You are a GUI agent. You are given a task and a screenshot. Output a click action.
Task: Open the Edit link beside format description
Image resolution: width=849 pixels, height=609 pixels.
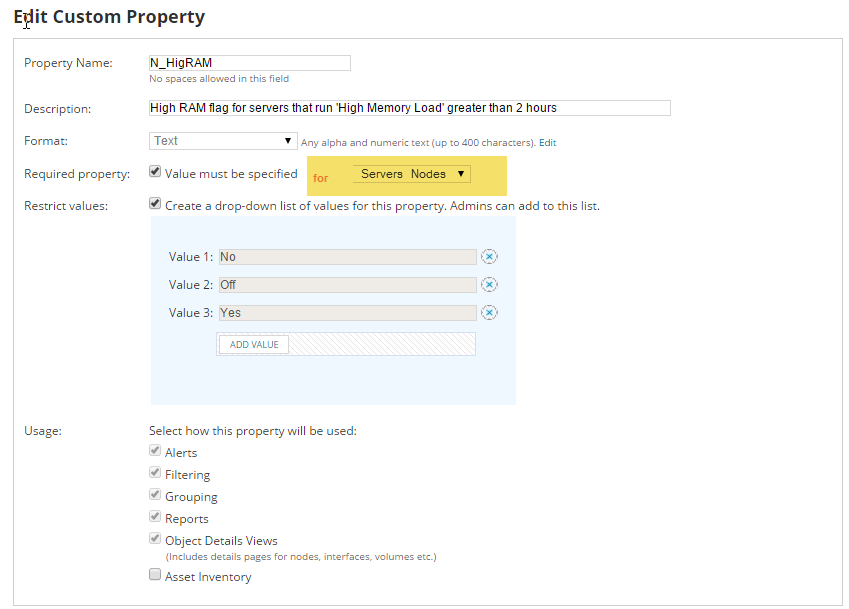(x=547, y=143)
